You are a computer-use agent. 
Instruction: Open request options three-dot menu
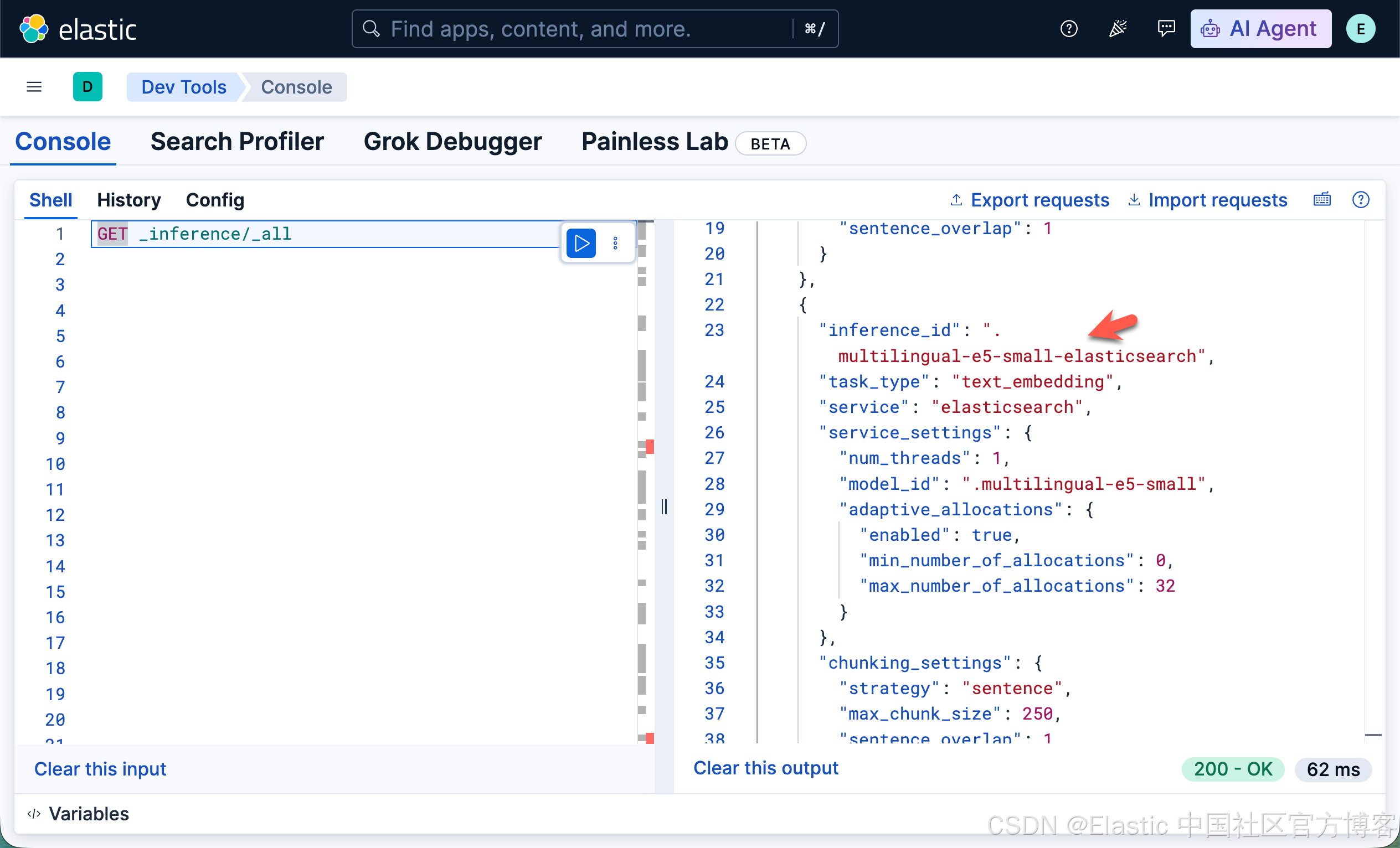coord(615,243)
